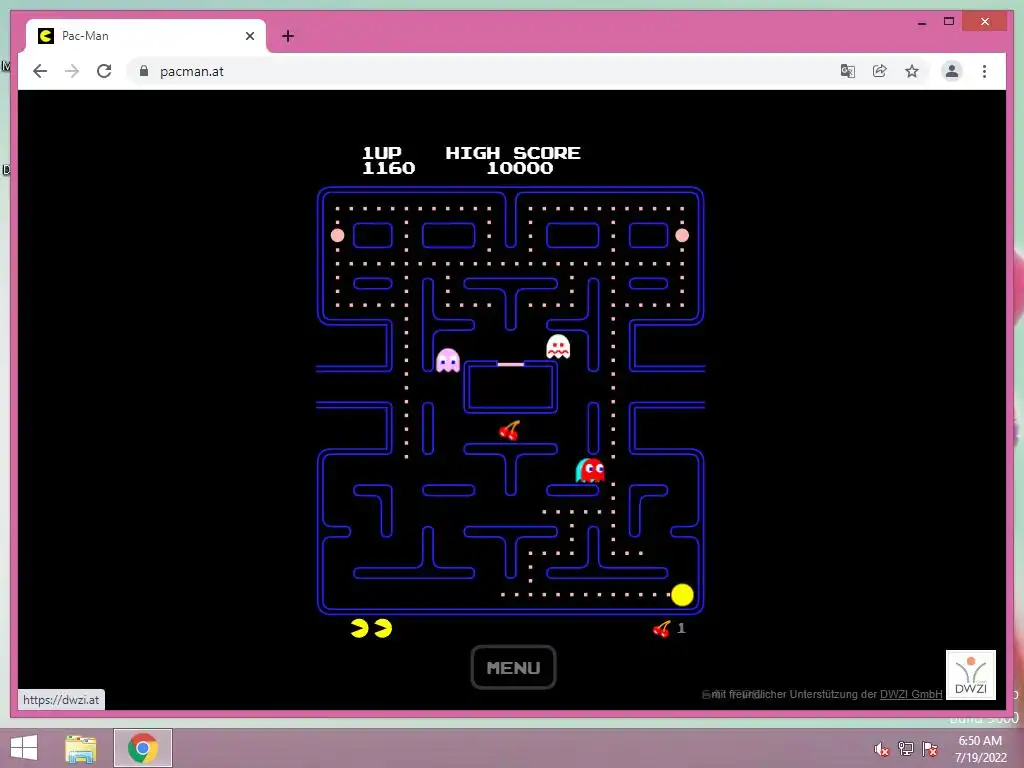Click the white frightened ghost
The width and height of the screenshot is (1024, 768).
point(558,347)
